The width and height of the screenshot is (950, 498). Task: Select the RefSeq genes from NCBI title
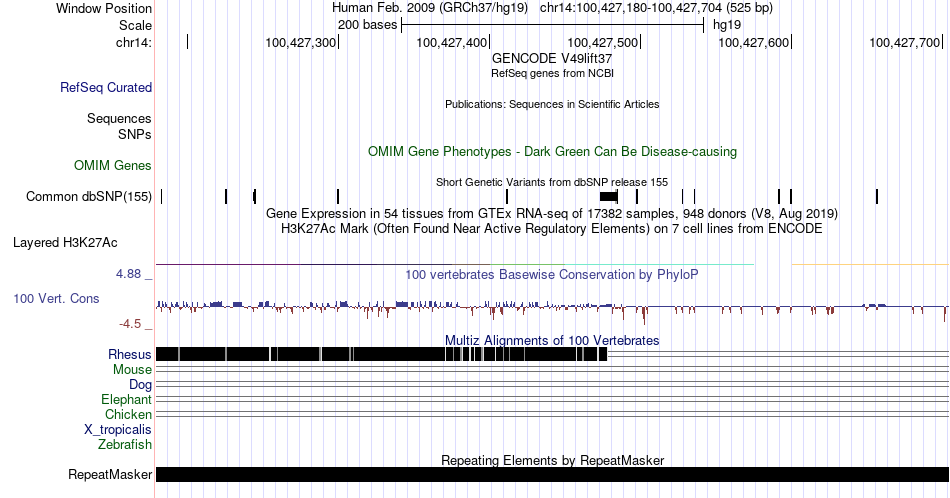(x=552, y=73)
